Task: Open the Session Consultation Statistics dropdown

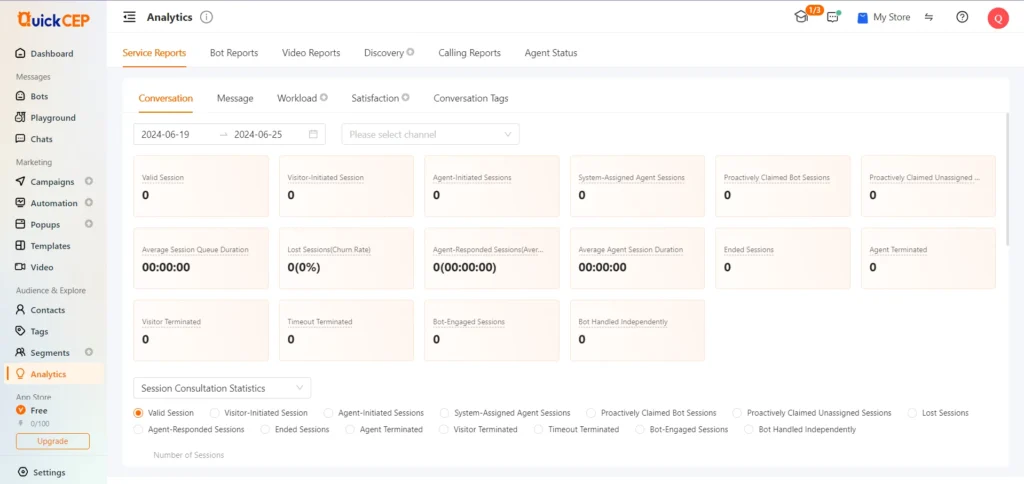Action: tap(222, 388)
